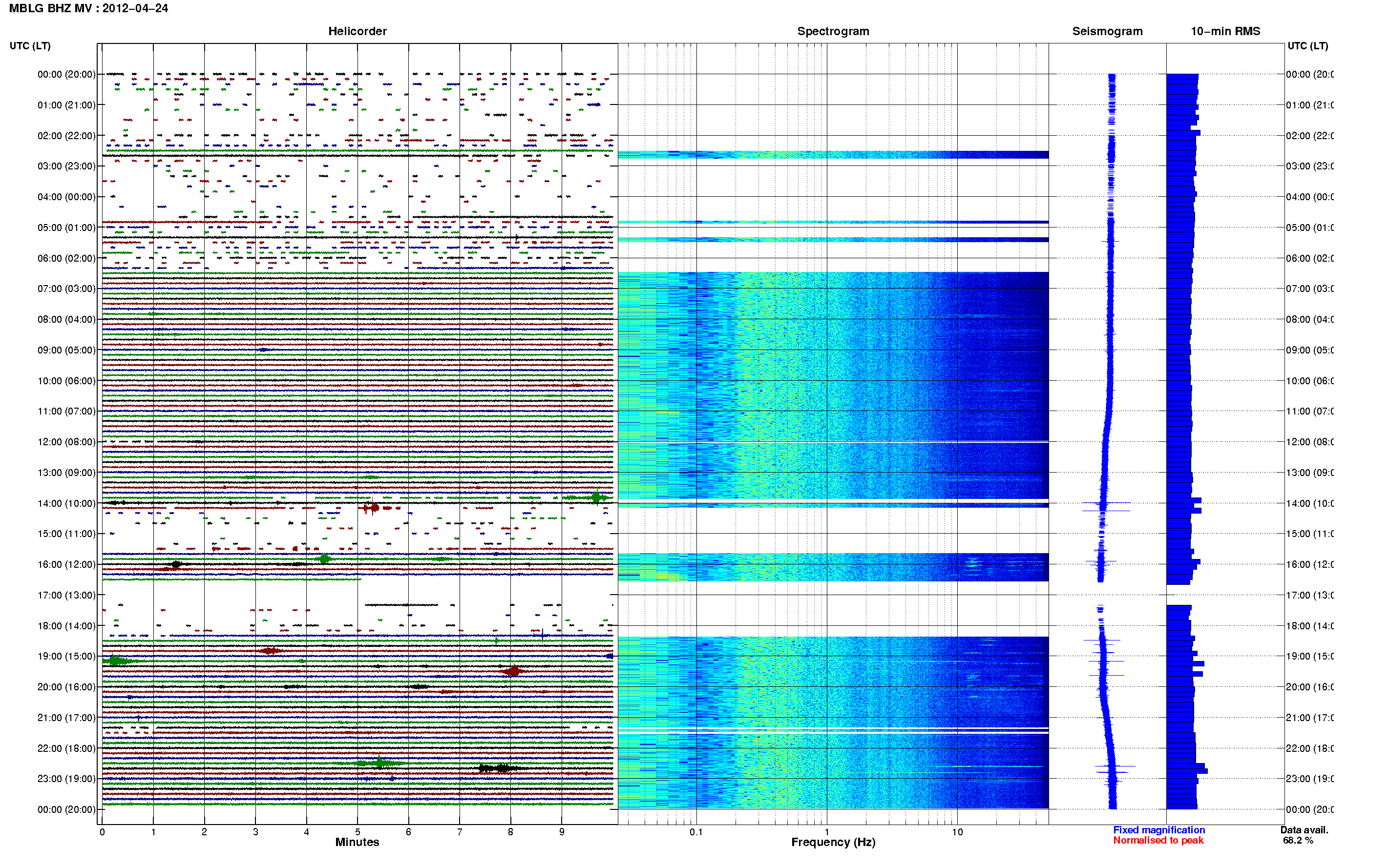The image size is (1389, 868).
Task: Click the 'Minutes' x-axis label
Action: click(x=357, y=842)
